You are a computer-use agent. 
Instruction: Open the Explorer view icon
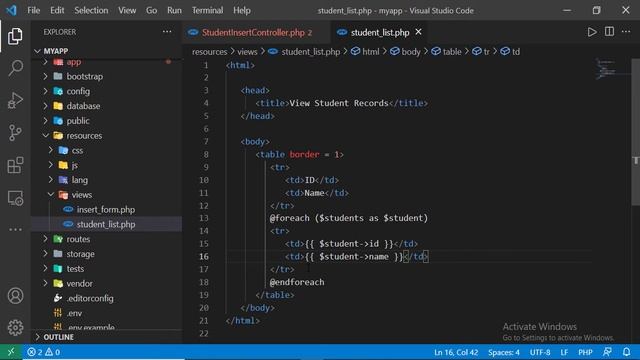[x=15, y=36]
